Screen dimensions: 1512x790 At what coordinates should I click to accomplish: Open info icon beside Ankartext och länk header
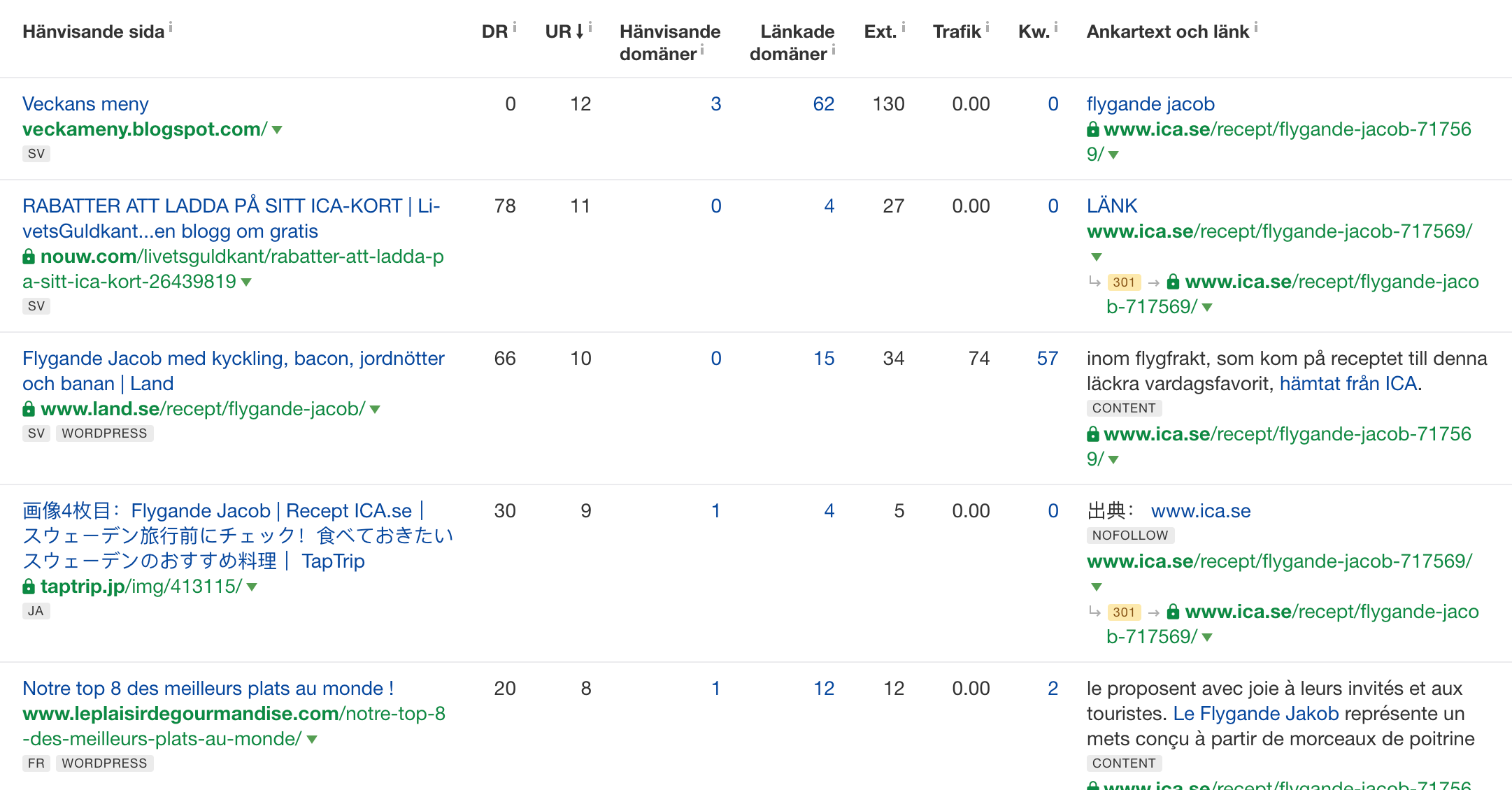coord(1256,27)
